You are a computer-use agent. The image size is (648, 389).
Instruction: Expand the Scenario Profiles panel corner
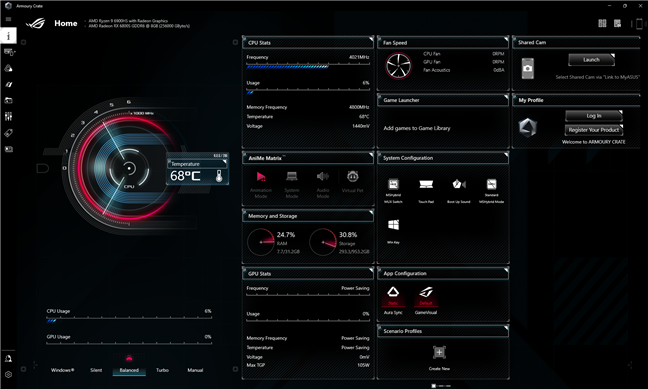click(x=506, y=328)
